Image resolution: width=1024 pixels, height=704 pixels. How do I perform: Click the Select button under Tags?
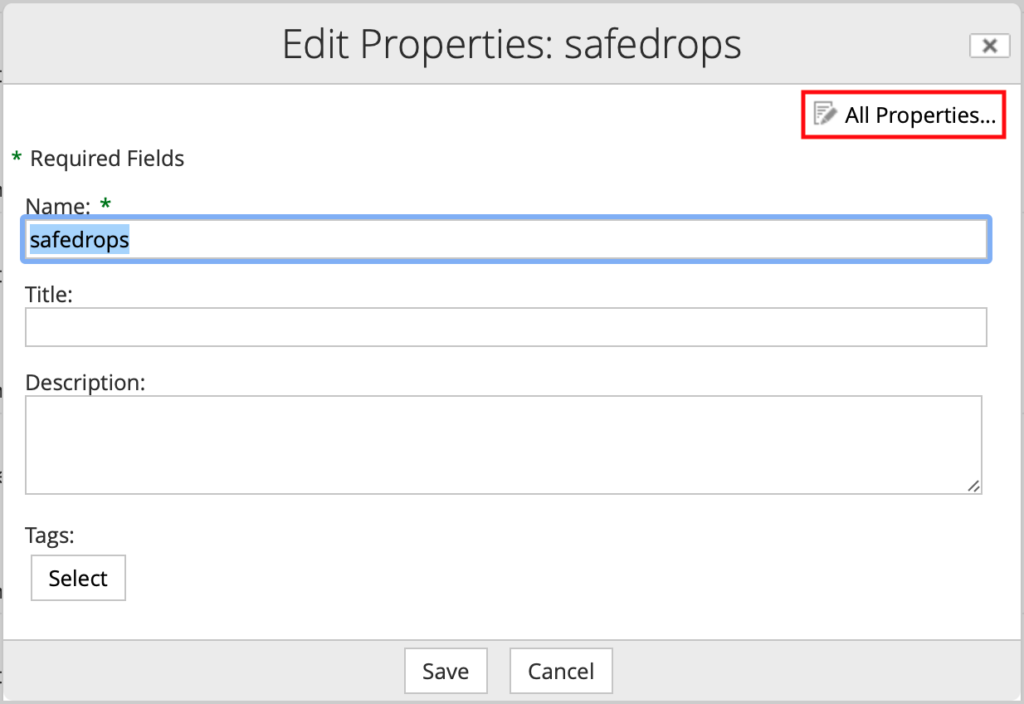77,577
